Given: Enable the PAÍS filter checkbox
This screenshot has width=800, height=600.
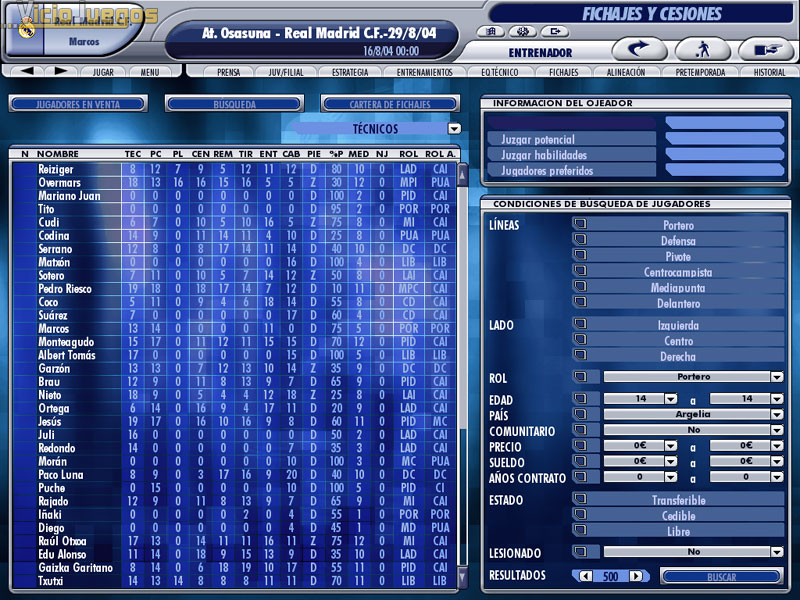Looking at the screenshot, I should point(580,414).
